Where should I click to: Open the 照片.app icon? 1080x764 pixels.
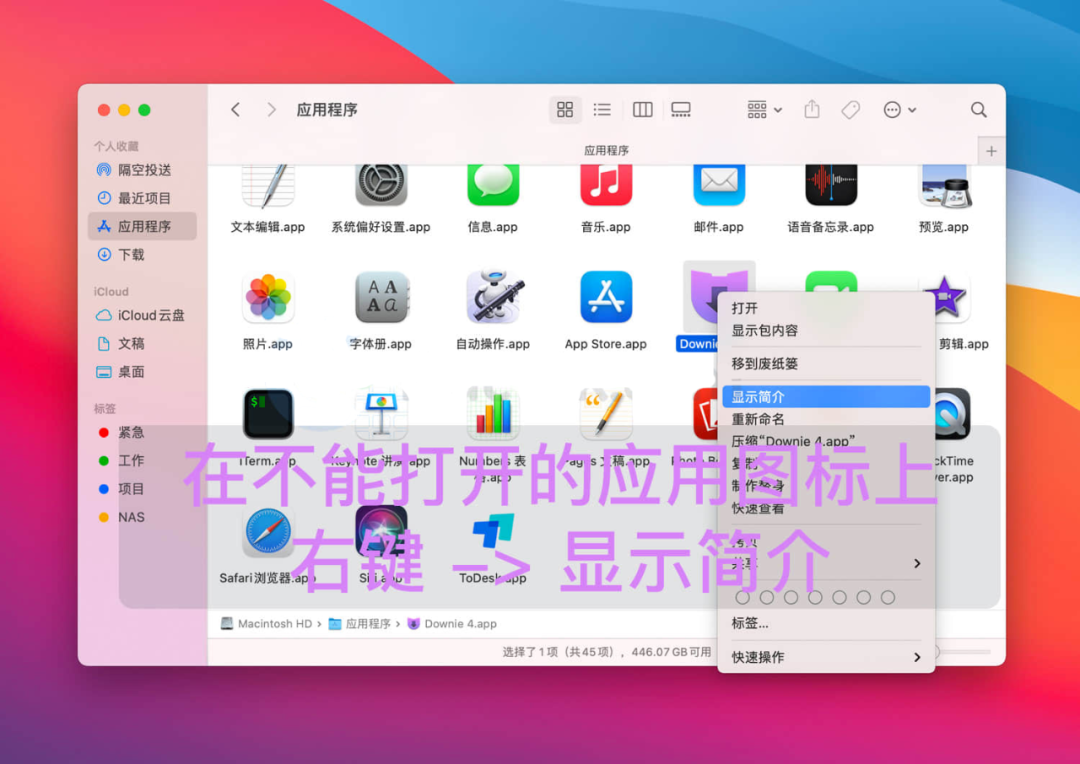coord(268,297)
